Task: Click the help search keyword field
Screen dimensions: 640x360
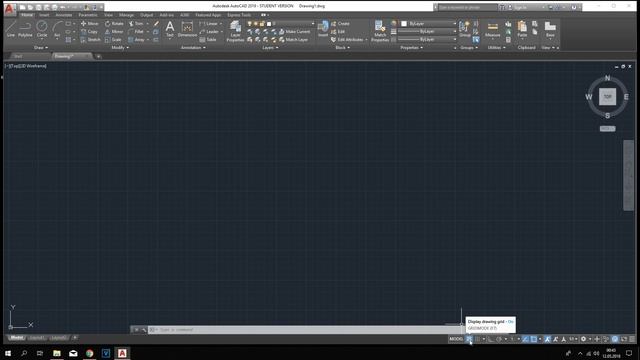Action: pos(467,7)
